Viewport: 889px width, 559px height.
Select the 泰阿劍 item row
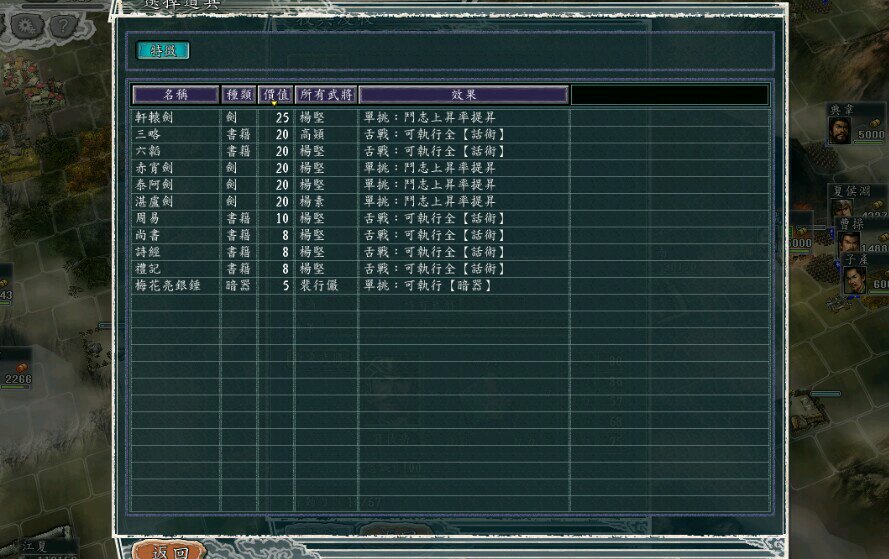point(450,184)
